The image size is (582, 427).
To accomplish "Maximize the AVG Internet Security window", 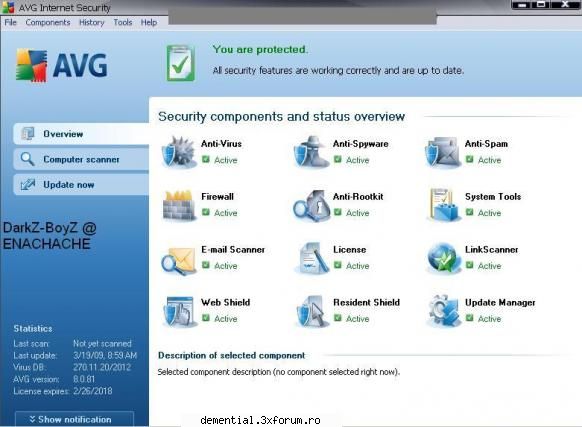I will pyautogui.click(x=542, y=4).
